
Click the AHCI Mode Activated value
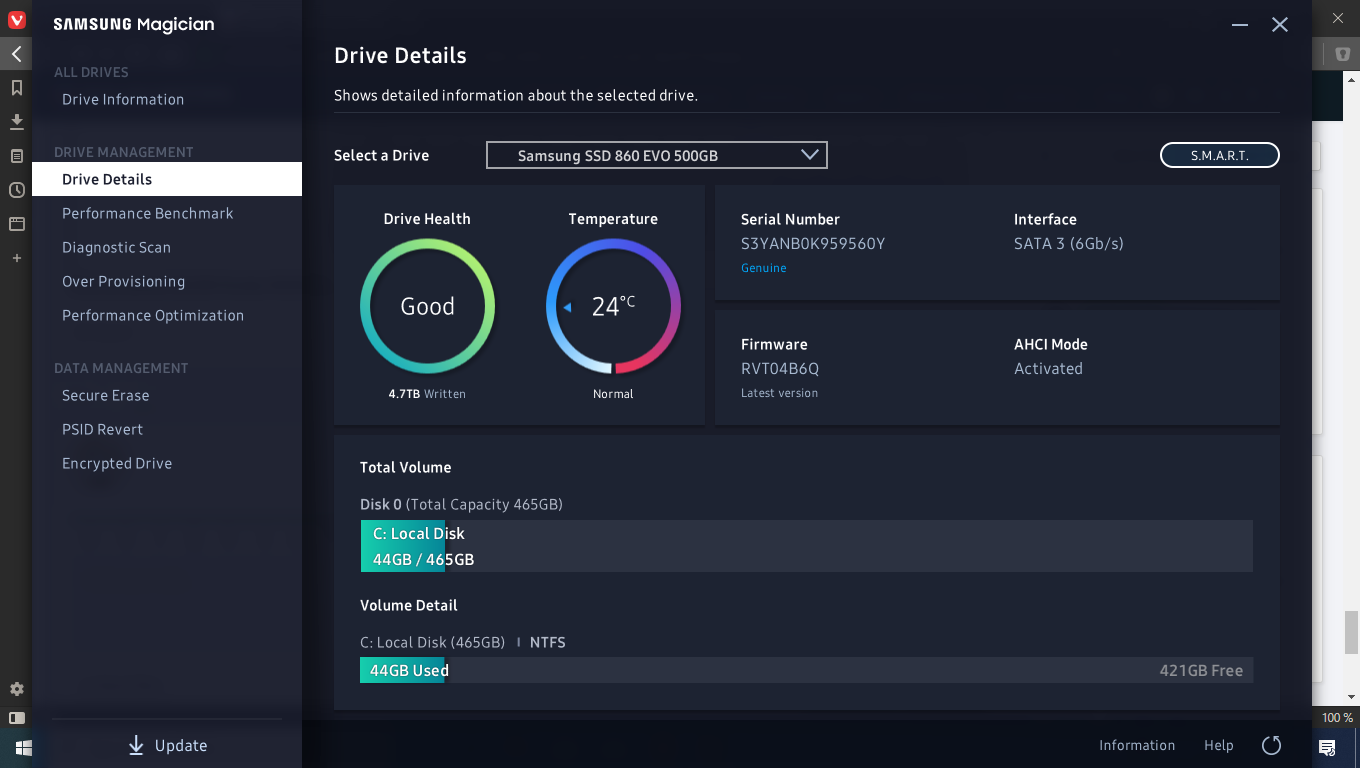pyautogui.click(x=1048, y=368)
